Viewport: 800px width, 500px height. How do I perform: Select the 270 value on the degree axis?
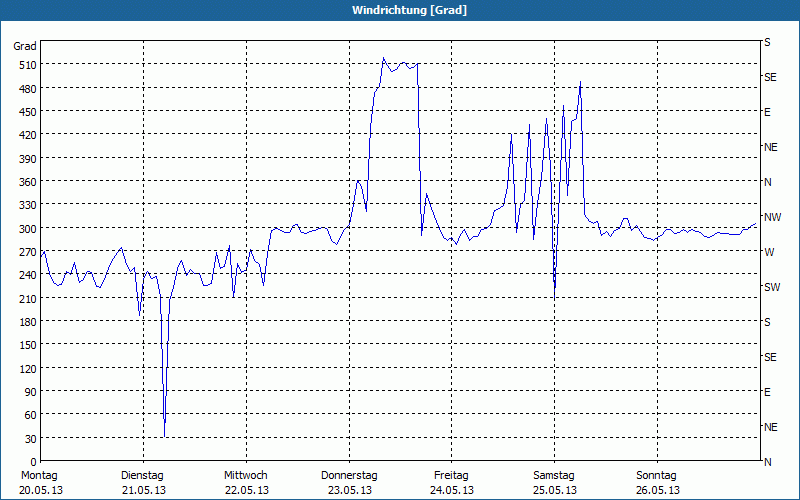tap(28, 252)
